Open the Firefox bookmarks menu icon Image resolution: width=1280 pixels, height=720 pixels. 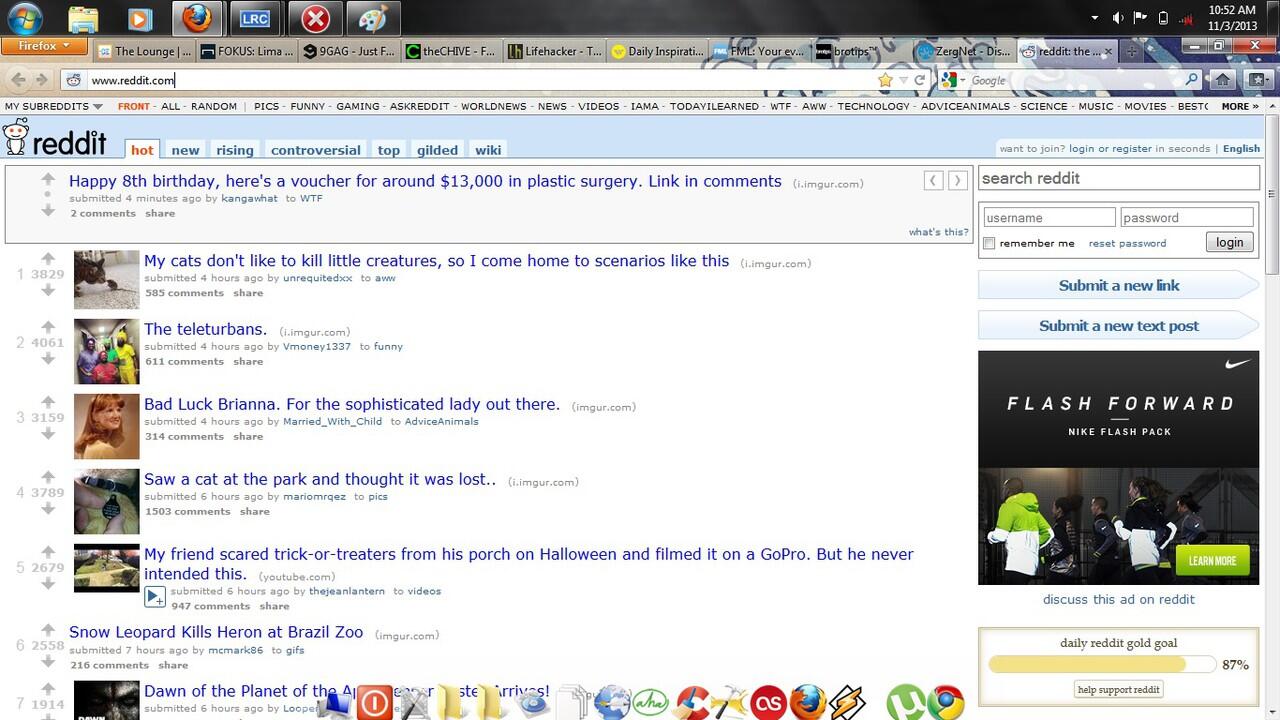(x=1257, y=79)
